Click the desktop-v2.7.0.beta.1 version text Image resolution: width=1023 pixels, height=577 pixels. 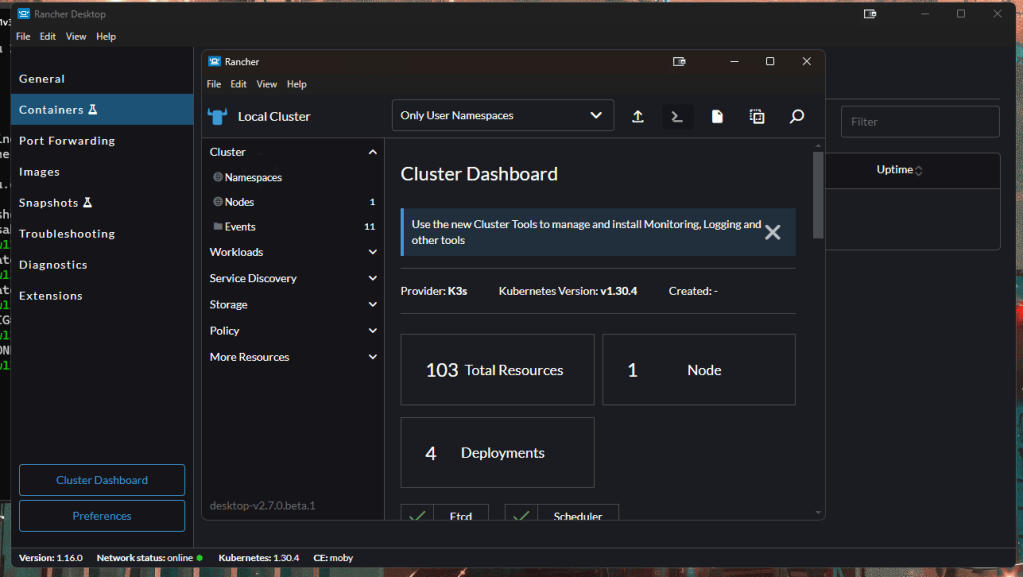(262, 506)
